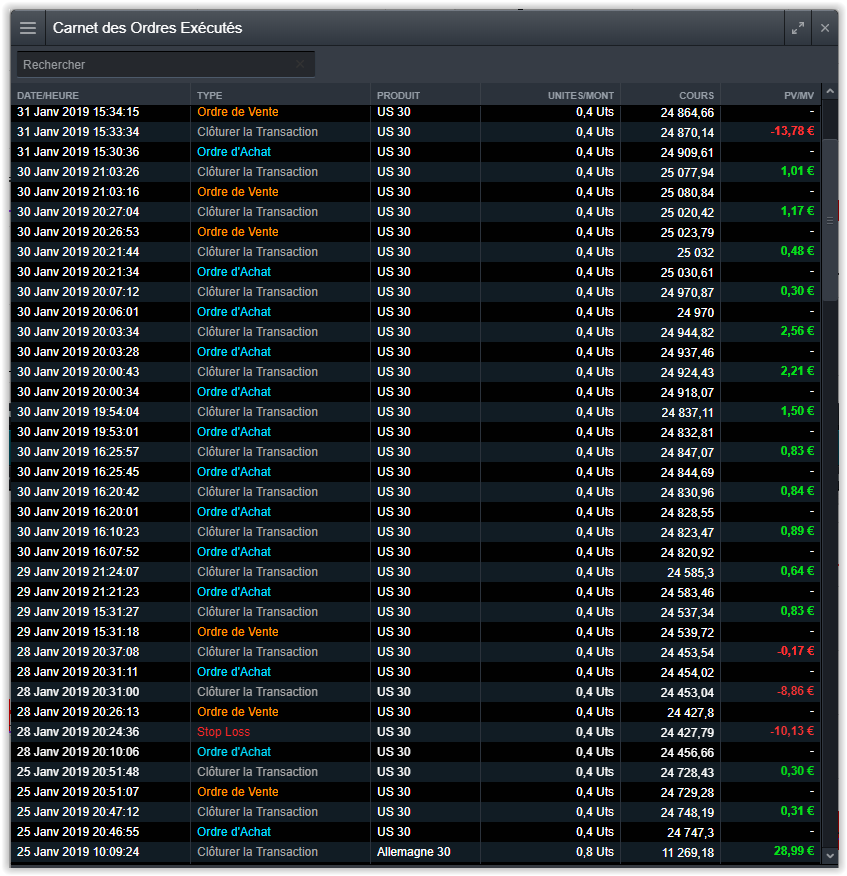Select the 24 537,34 price cell
The width and height of the screenshot is (847, 876).
687,613
